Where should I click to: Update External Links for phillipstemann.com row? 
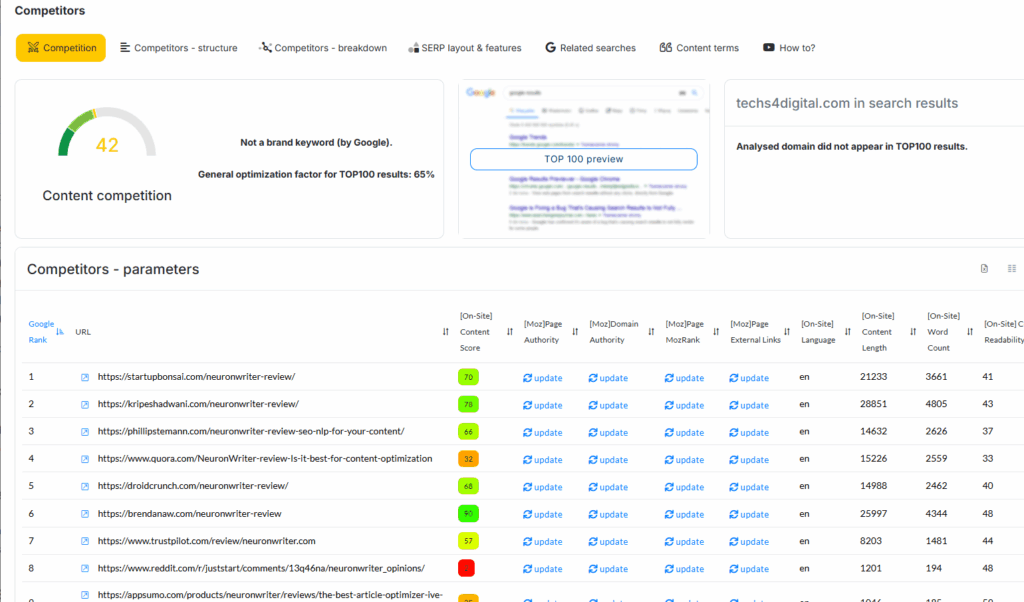(x=749, y=432)
